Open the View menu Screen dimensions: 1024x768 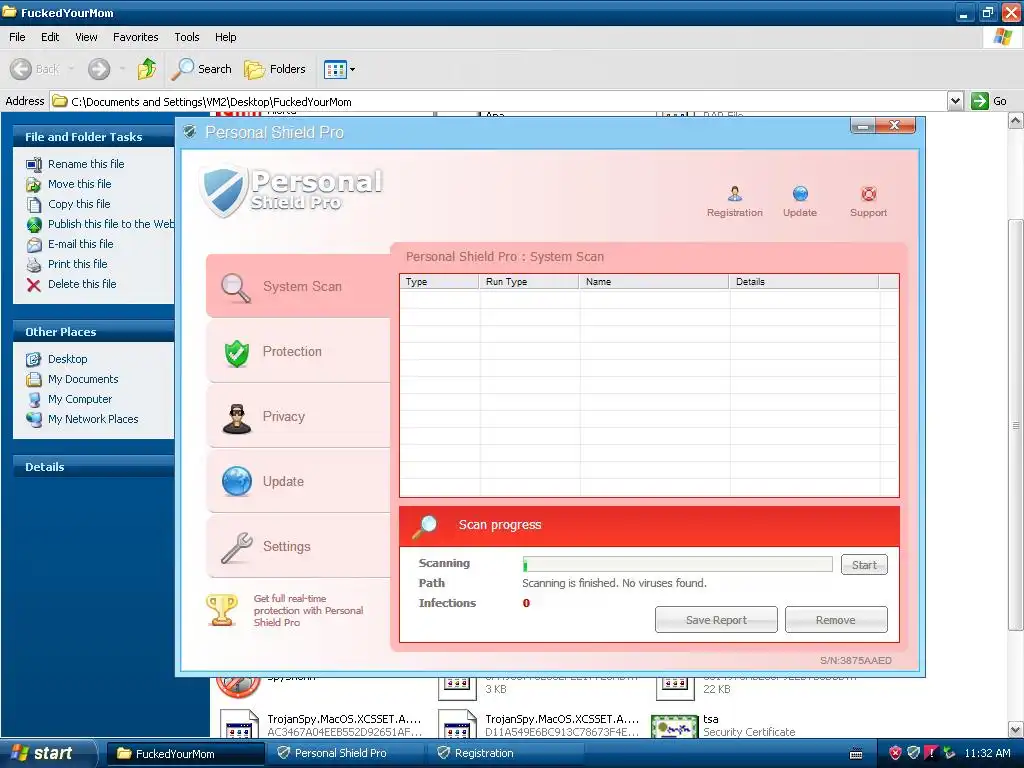click(86, 37)
